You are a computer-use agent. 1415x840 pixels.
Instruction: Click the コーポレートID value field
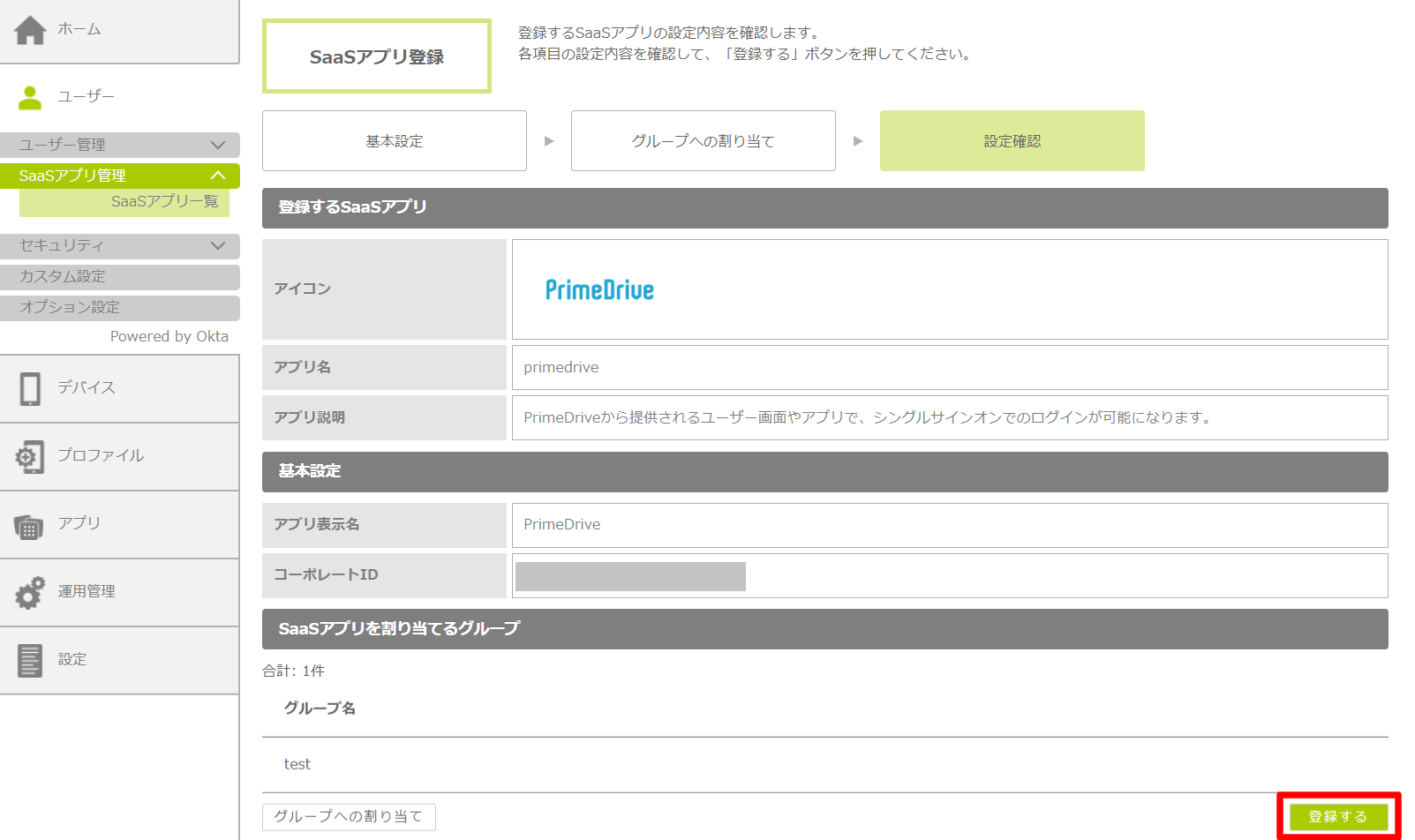click(950, 575)
